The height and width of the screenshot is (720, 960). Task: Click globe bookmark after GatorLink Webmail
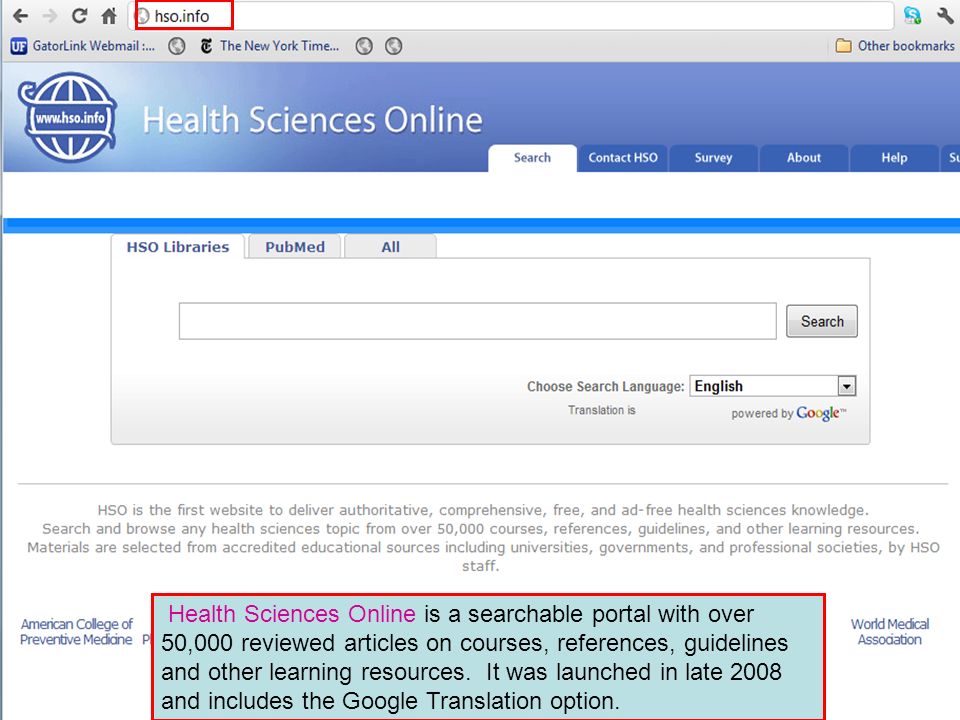coord(177,46)
